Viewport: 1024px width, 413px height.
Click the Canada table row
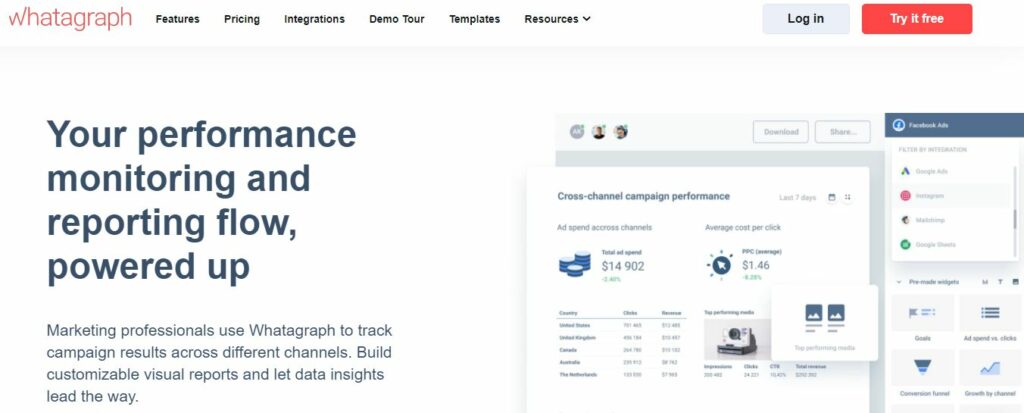coord(622,350)
